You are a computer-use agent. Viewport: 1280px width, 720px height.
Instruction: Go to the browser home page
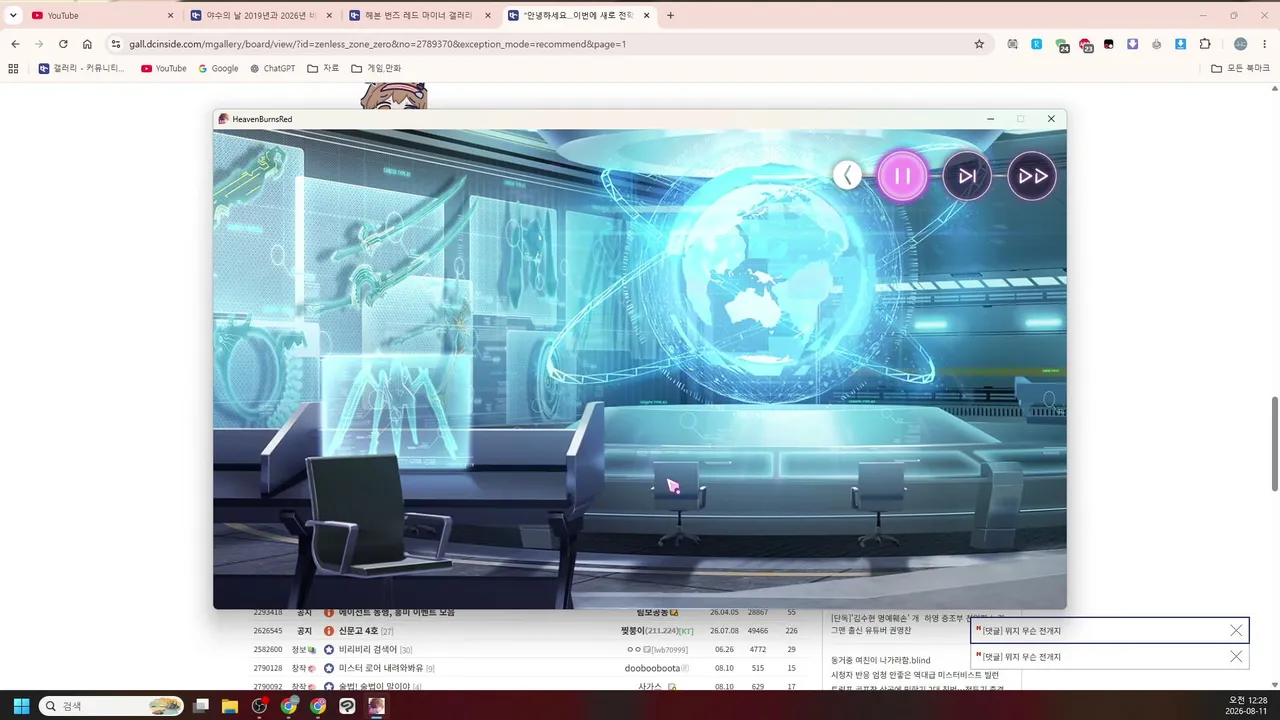tap(87, 44)
